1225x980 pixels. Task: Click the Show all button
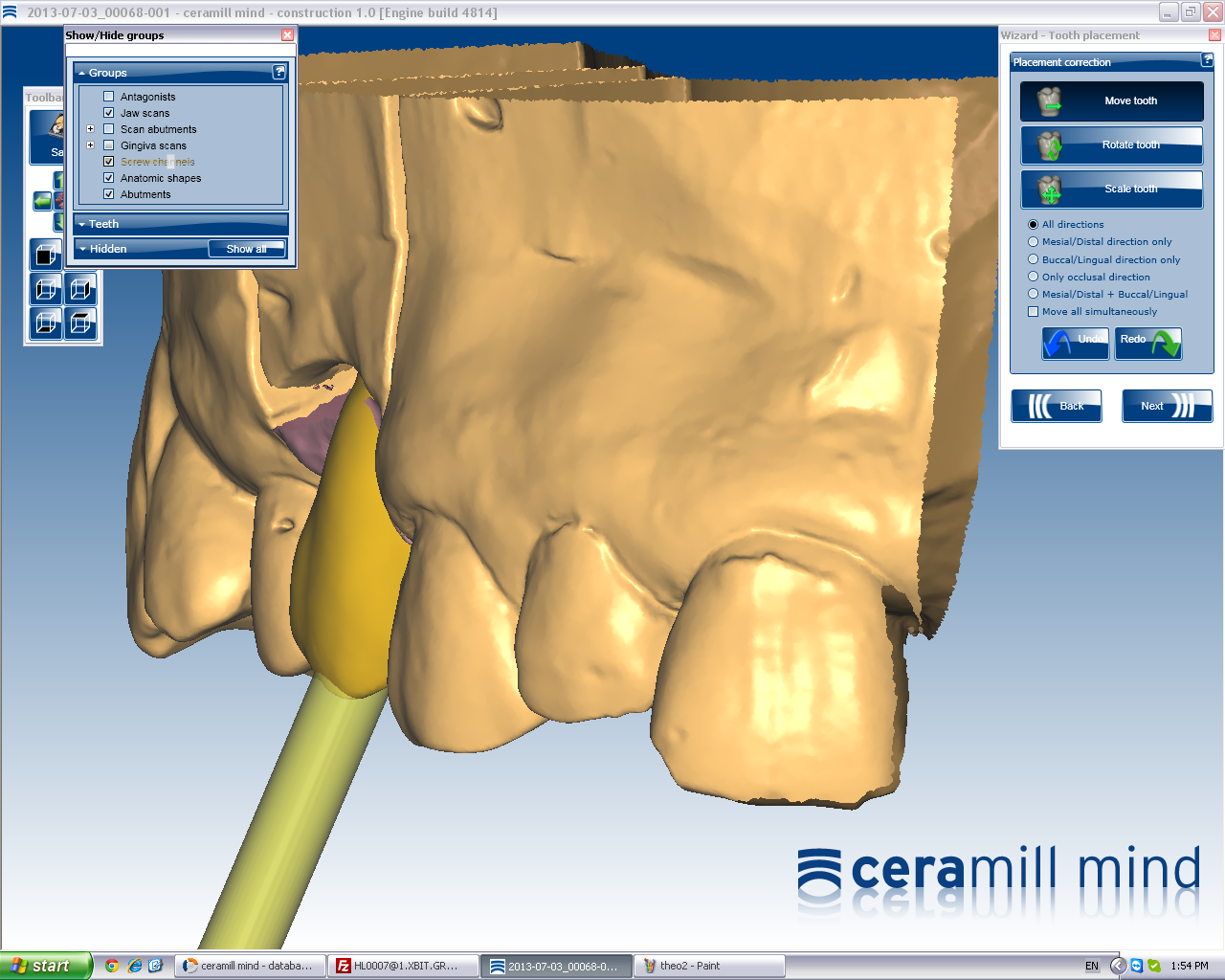(246, 249)
